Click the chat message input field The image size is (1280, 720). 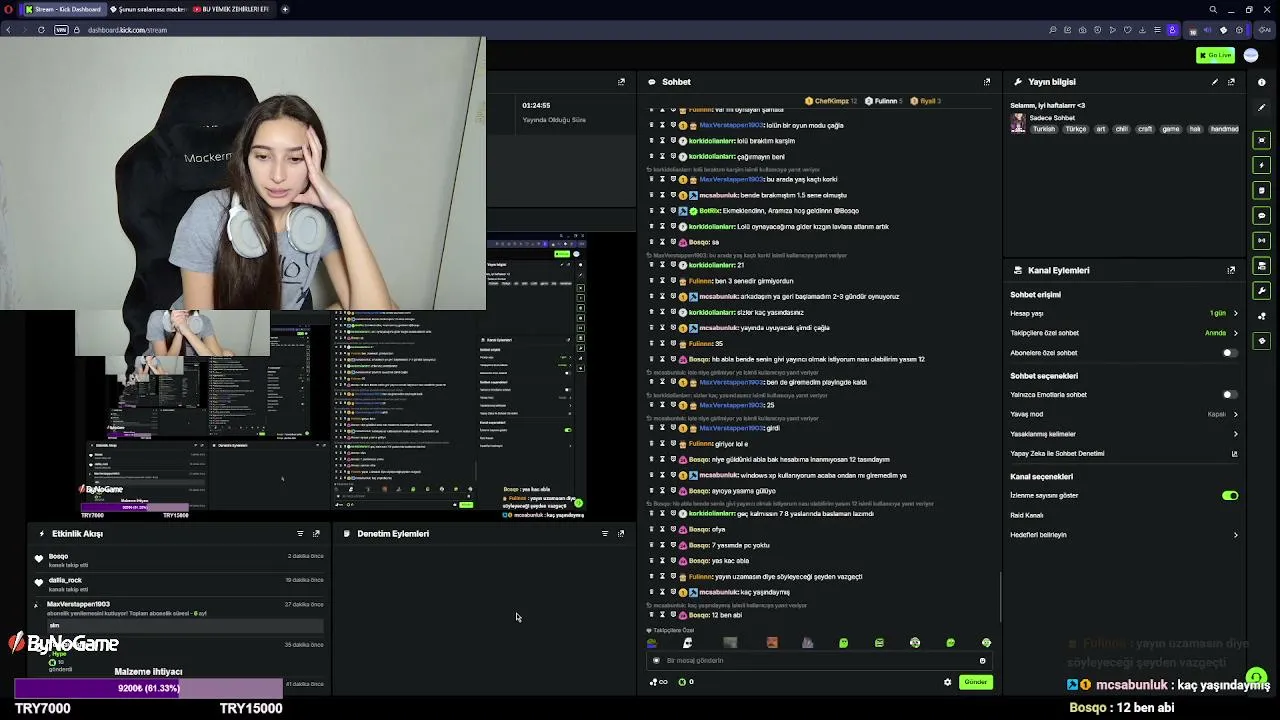pyautogui.click(x=818, y=661)
